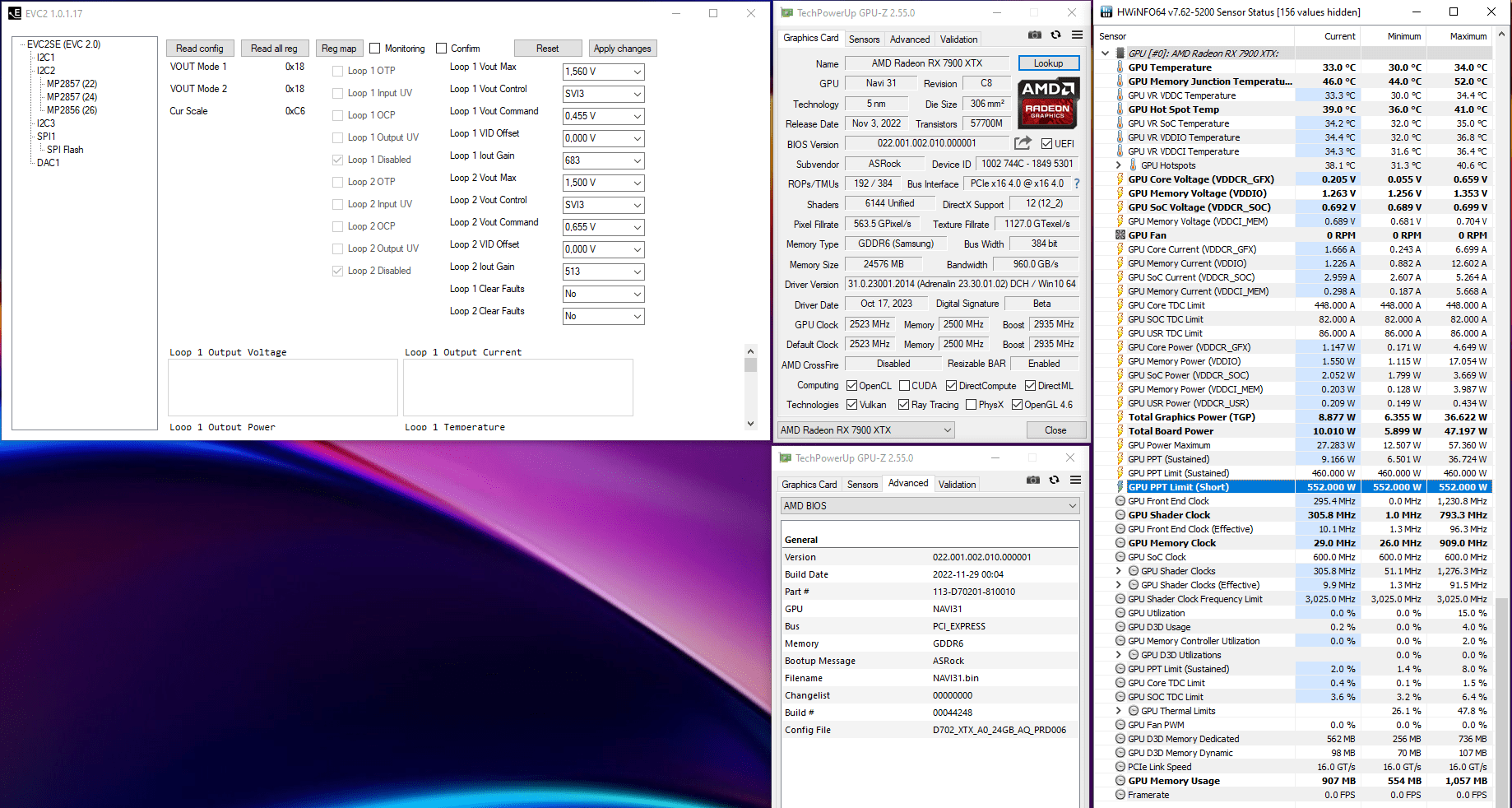Click the PCIe Link Speed sensor icon
The height and width of the screenshot is (808, 1512).
click(1120, 767)
